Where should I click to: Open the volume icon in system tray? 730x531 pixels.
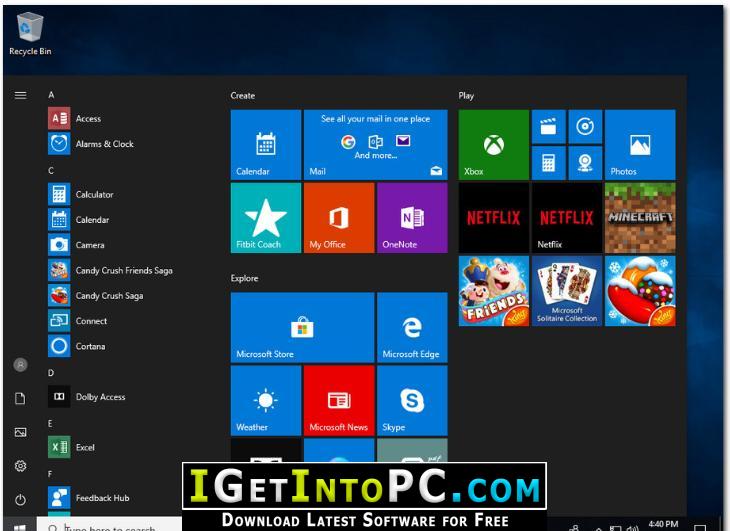[632, 528]
